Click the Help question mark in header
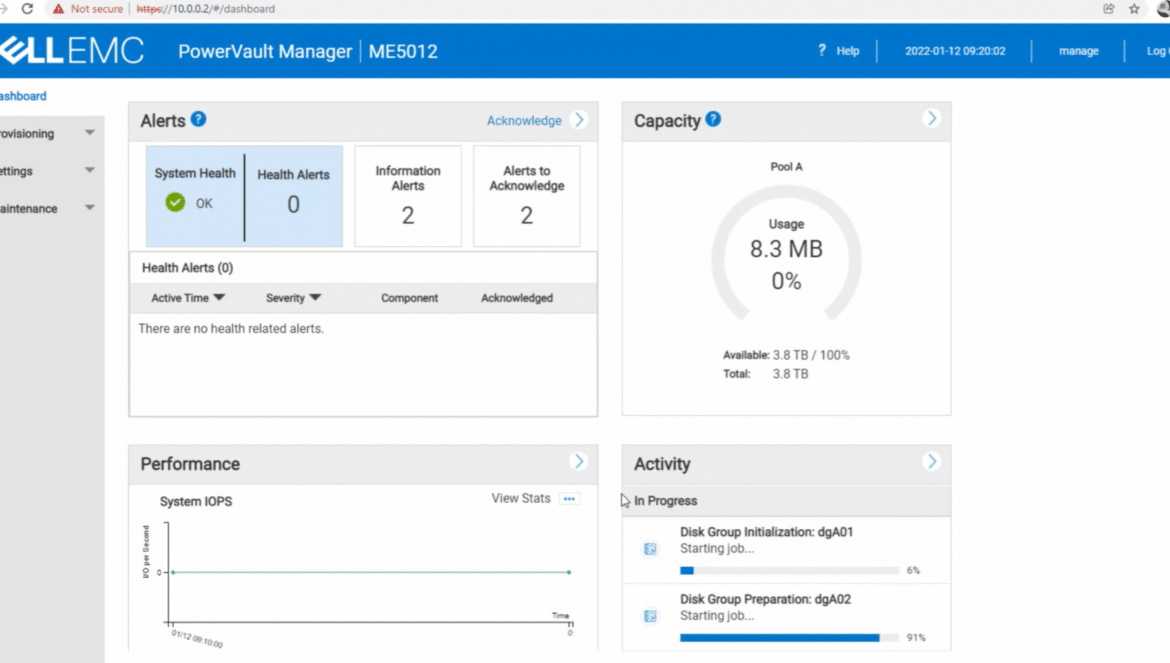This screenshot has width=1170, height=663. point(822,50)
